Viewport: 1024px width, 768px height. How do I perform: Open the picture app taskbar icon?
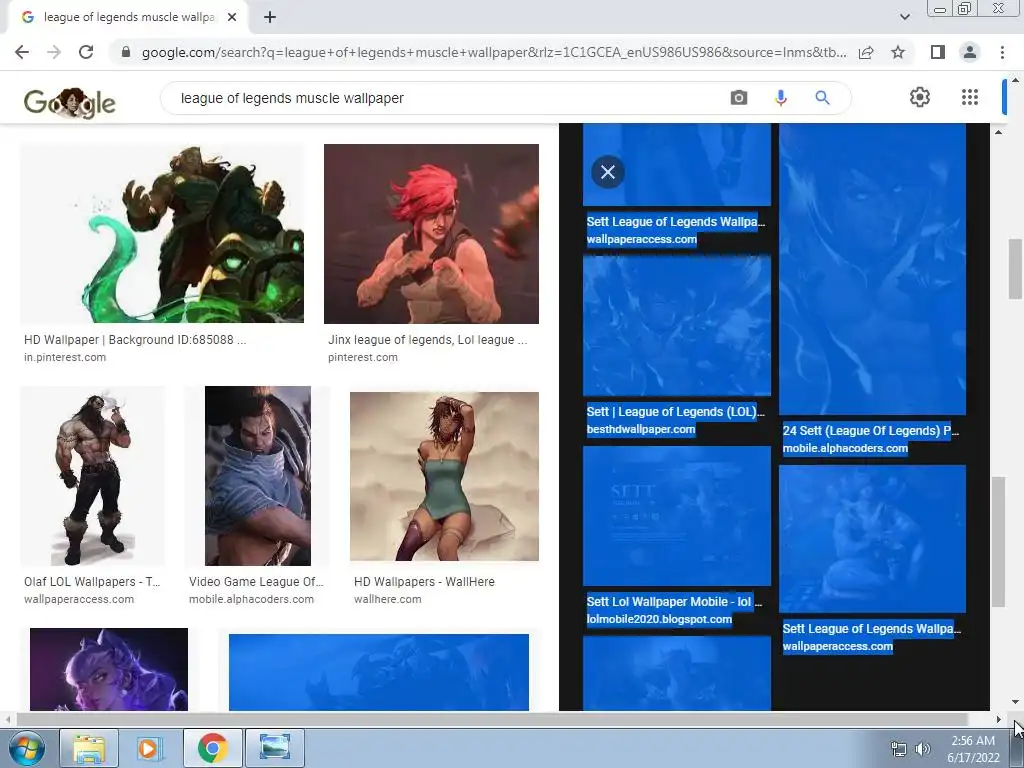coord(274,748)
